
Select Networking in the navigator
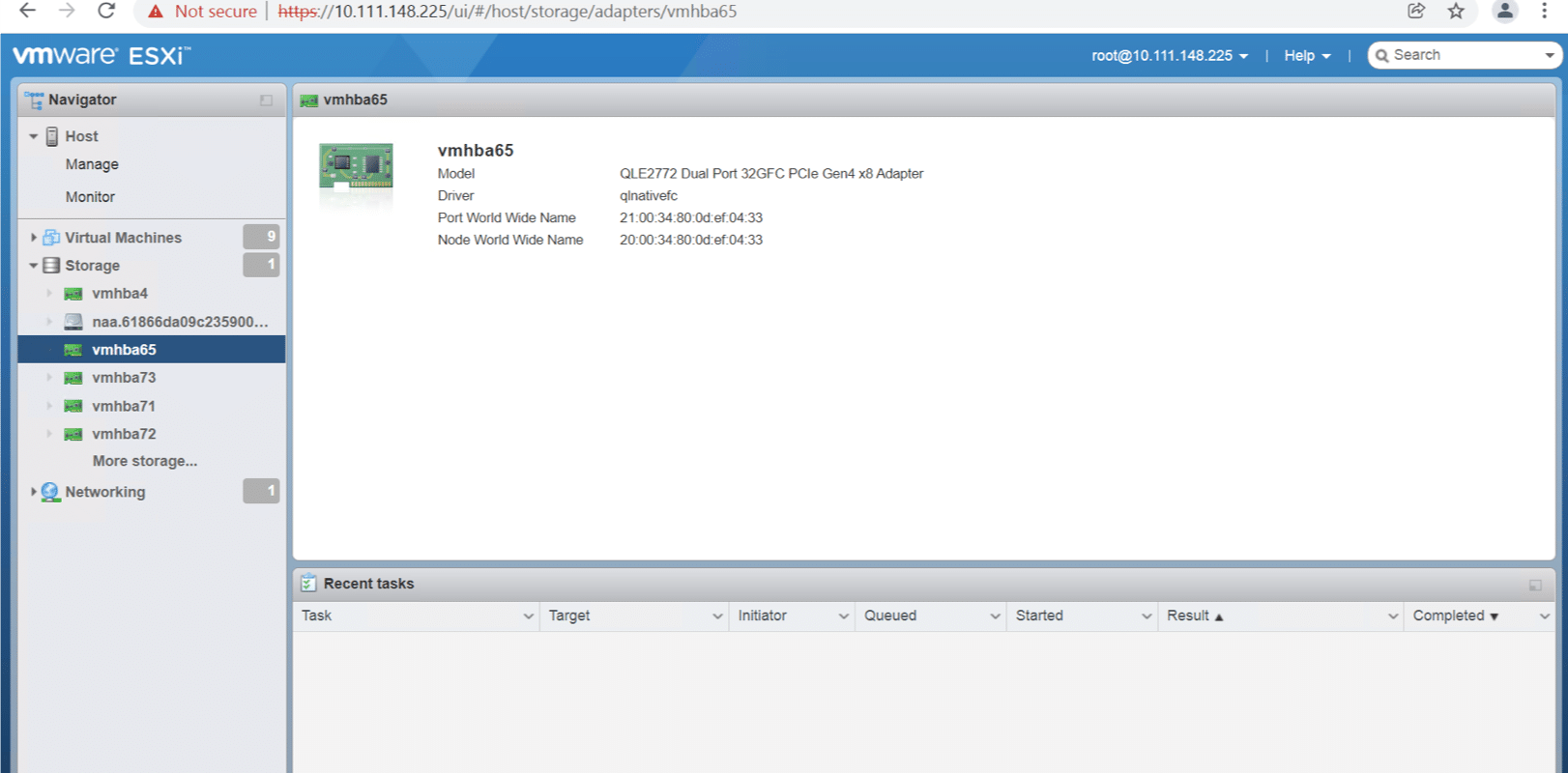click(105, 492)
